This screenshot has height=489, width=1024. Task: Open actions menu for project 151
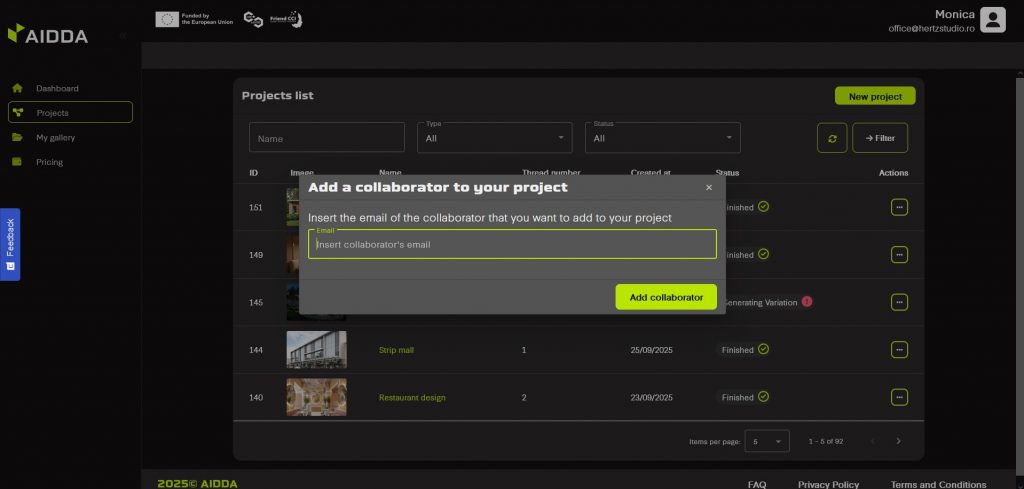(899, 207)
